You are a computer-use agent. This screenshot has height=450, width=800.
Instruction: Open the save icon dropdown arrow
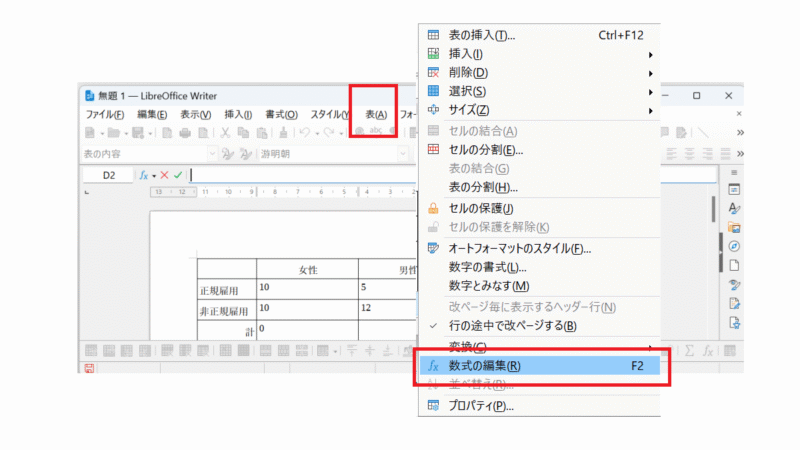[x=151, y=134]
